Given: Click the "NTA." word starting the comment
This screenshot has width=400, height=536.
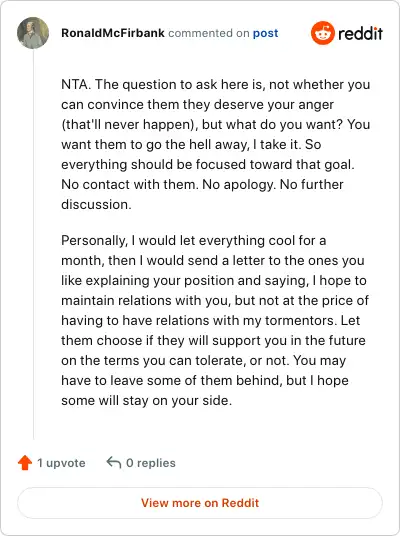Looking at the screenshot, I should (x=76, y=84).
